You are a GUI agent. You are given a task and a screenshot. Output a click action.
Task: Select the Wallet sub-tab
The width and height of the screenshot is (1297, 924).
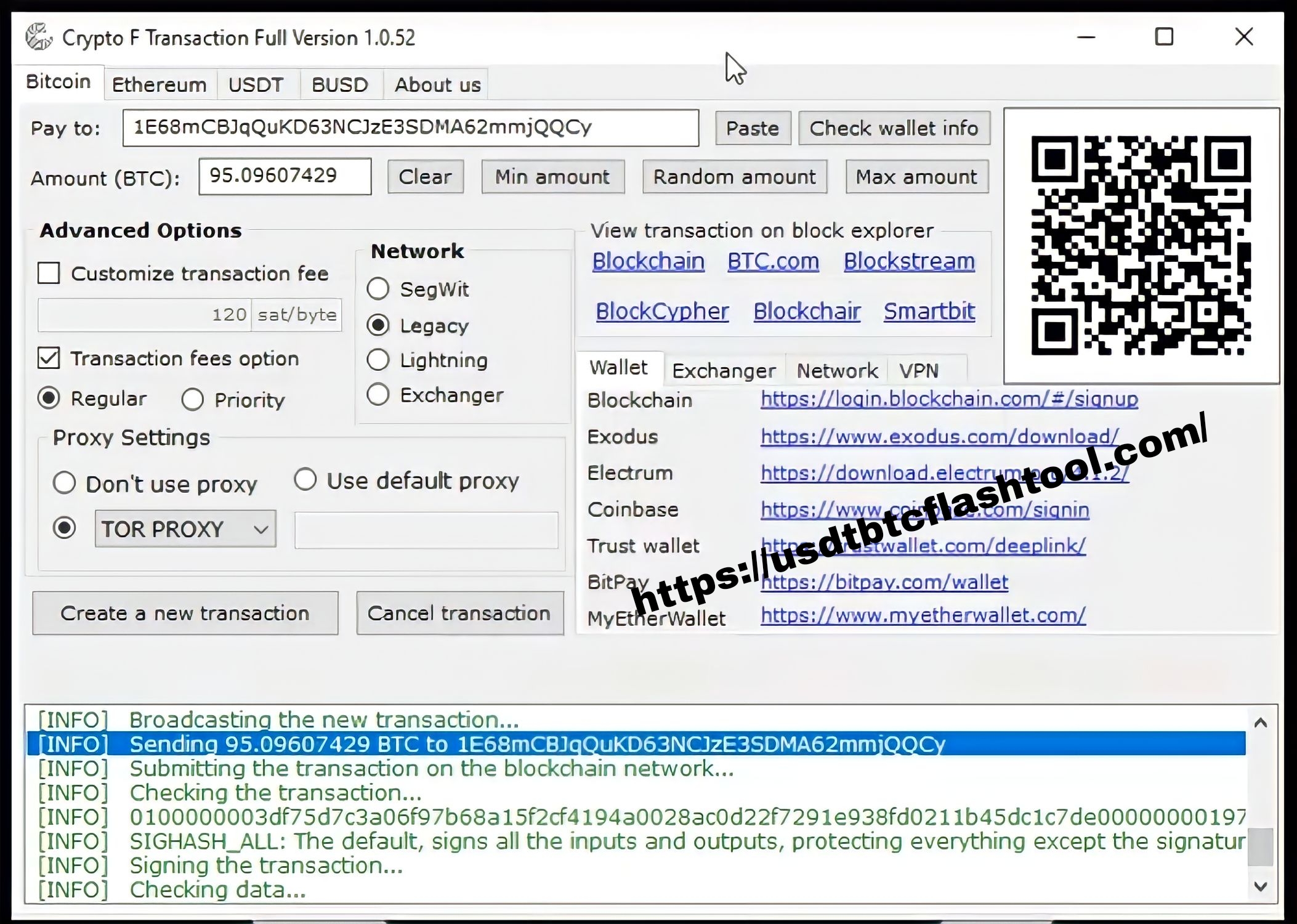(618, 368)
